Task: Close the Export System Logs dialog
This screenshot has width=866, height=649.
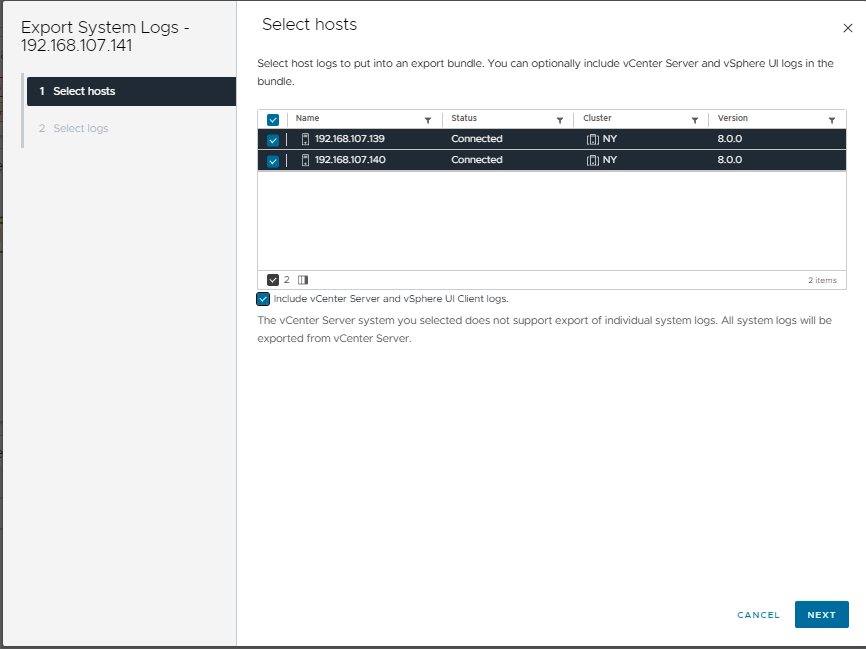Action: (848, 29)
